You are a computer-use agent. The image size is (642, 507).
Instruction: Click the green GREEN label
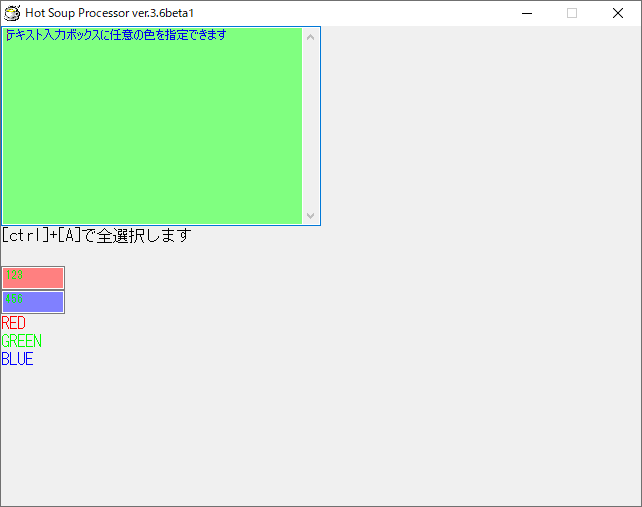point(22,341)
